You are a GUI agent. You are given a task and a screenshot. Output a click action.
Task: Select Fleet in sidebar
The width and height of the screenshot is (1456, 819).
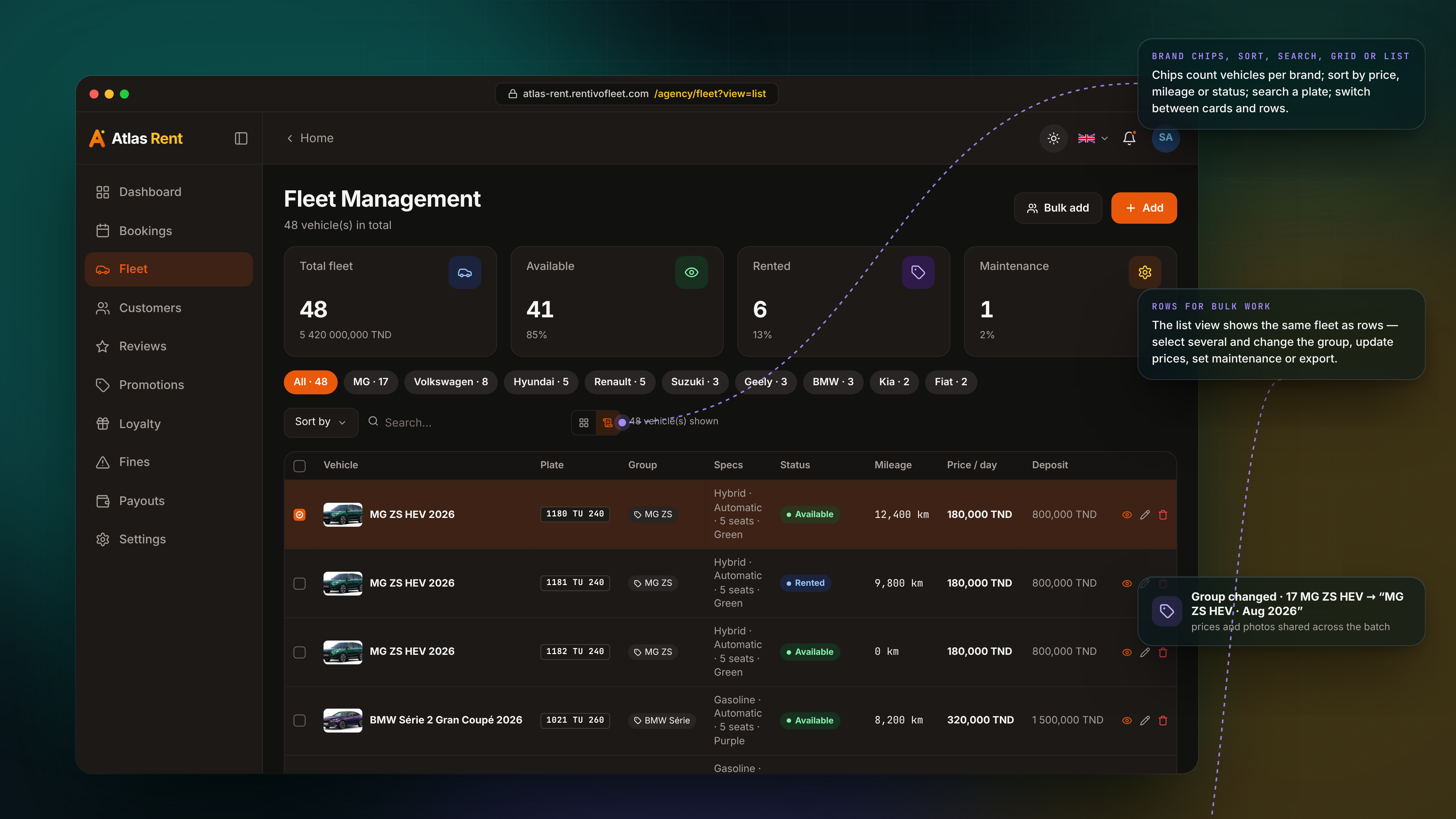click(168, 269)
